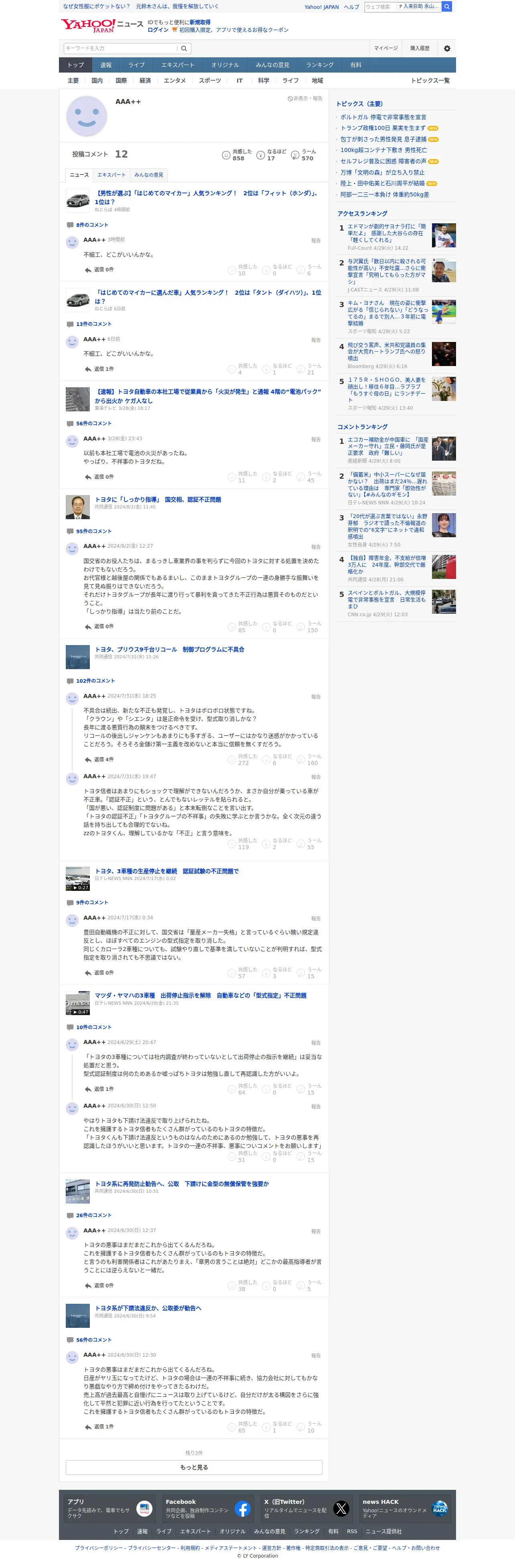The image size is (515, 1568).
Task: Focus the ウェブ検索 input field
Action: coord(380,7)
